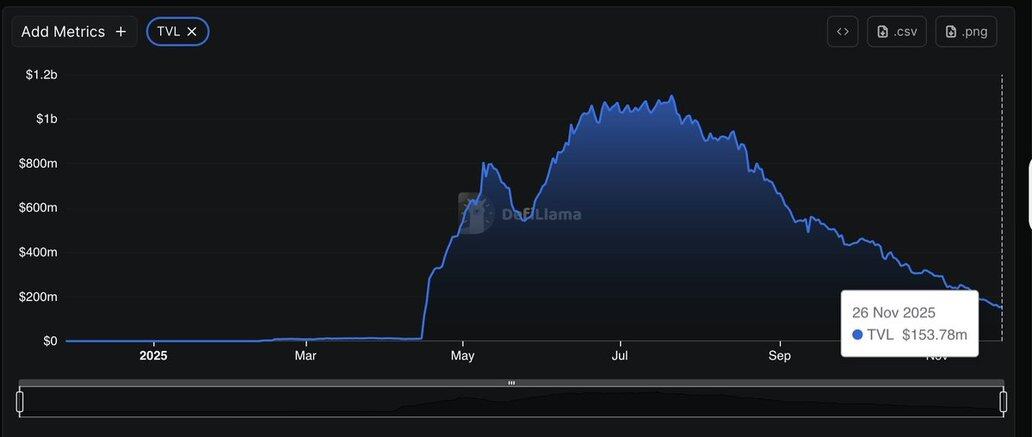Click the blue TVL dot in tooltip

pos(857,334)
